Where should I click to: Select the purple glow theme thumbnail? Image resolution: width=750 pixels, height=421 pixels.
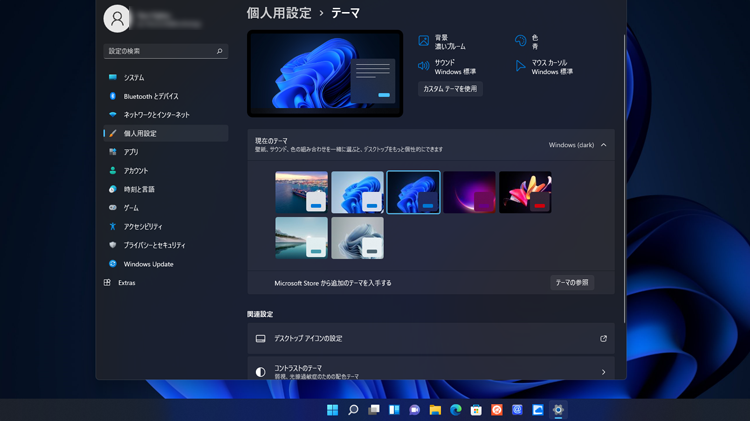tap(469, 192)
